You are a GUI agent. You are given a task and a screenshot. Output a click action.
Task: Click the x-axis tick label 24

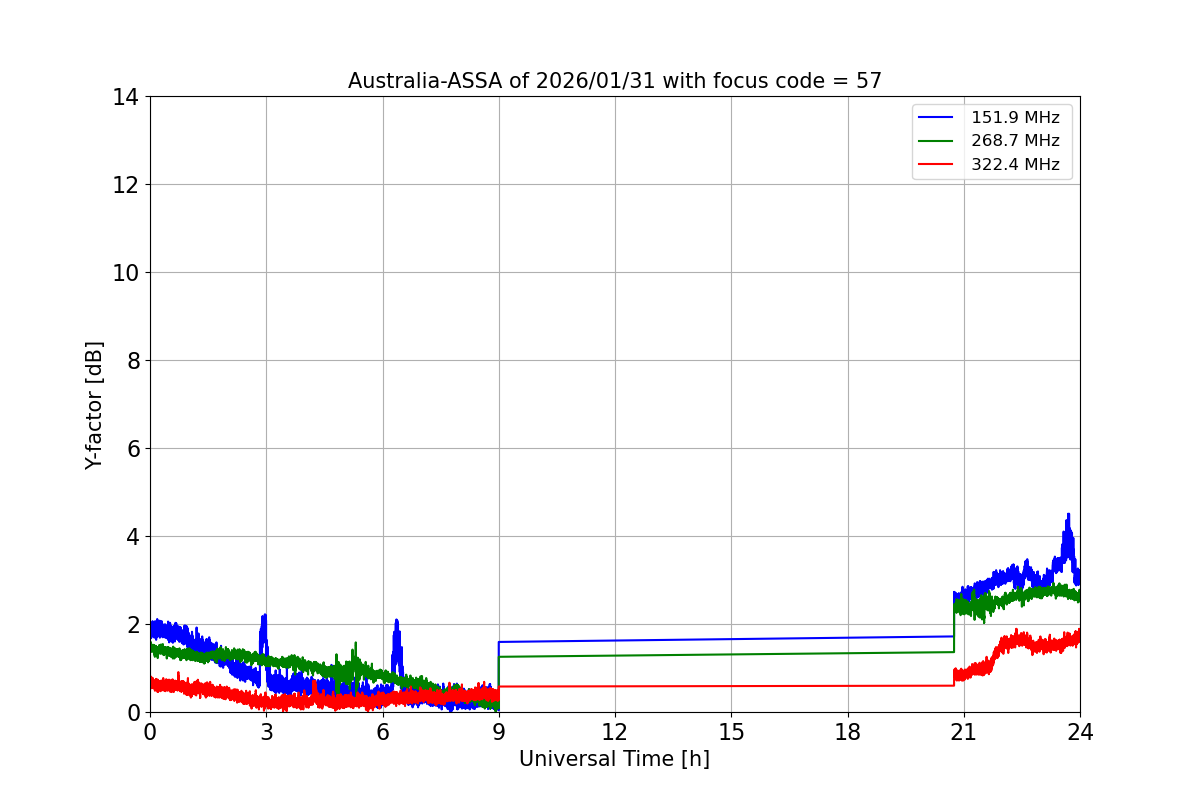point(1080,732)
